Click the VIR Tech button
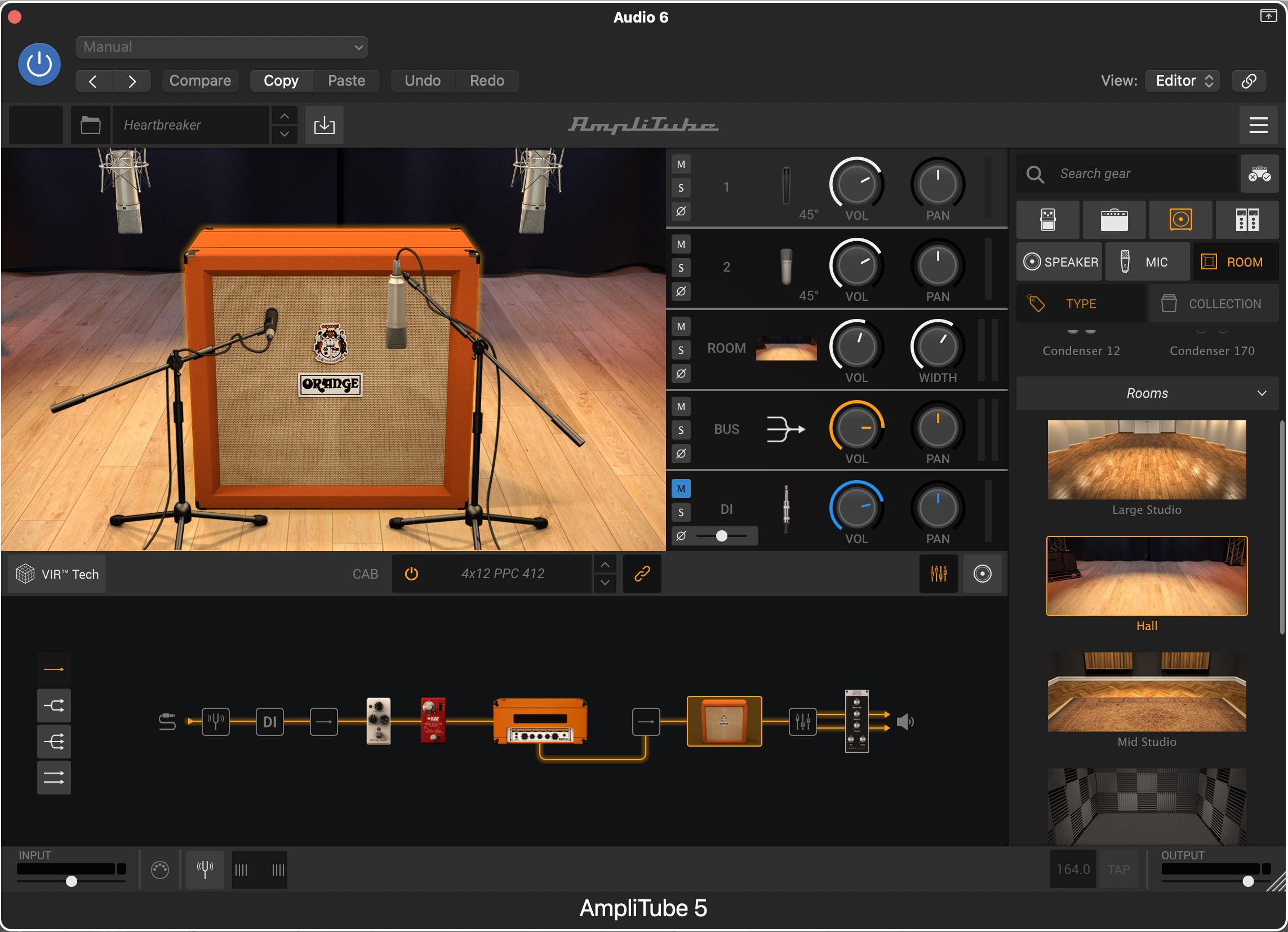This screenshot has width=1288, height=932. click(57, 574)
